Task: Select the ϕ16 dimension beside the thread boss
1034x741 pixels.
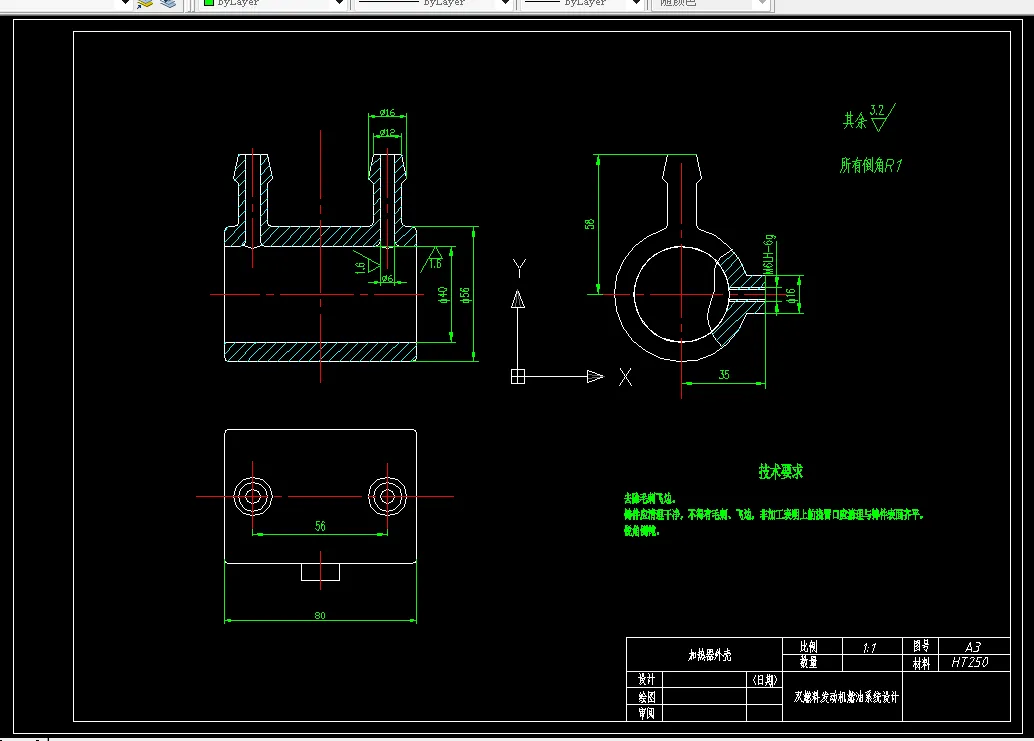Action: tap(791, 295)
